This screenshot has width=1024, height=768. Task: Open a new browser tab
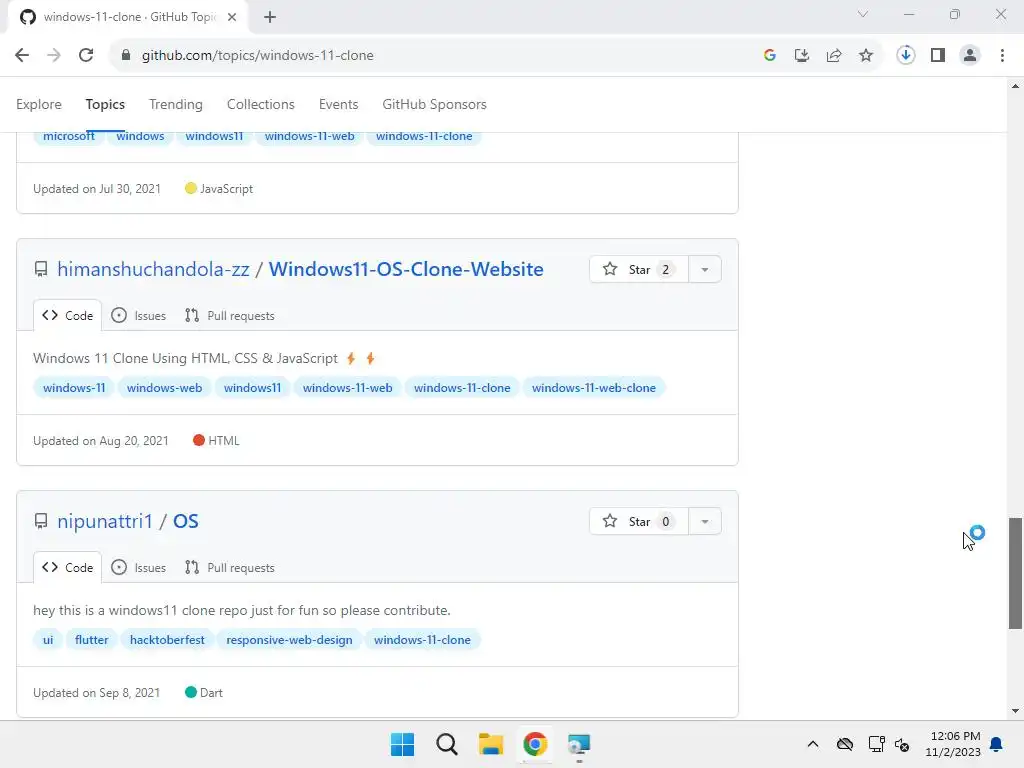click(270, 17)
